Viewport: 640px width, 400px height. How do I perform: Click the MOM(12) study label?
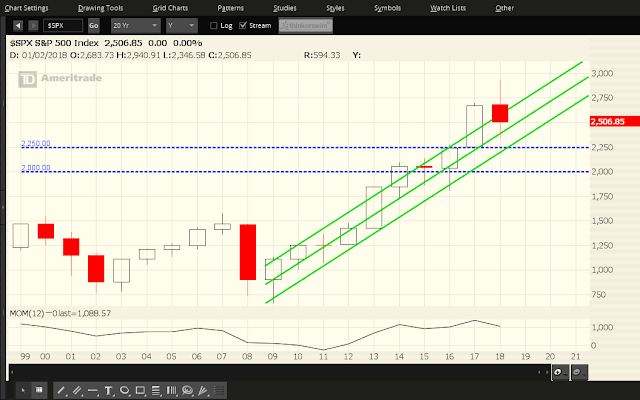tap(60, 313)
